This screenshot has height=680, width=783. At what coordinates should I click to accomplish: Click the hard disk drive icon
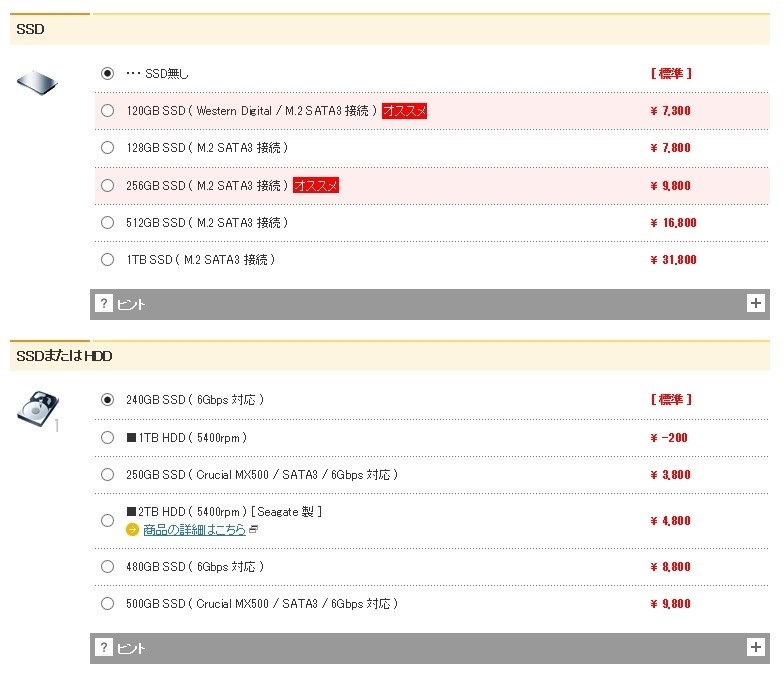[37, 408]
